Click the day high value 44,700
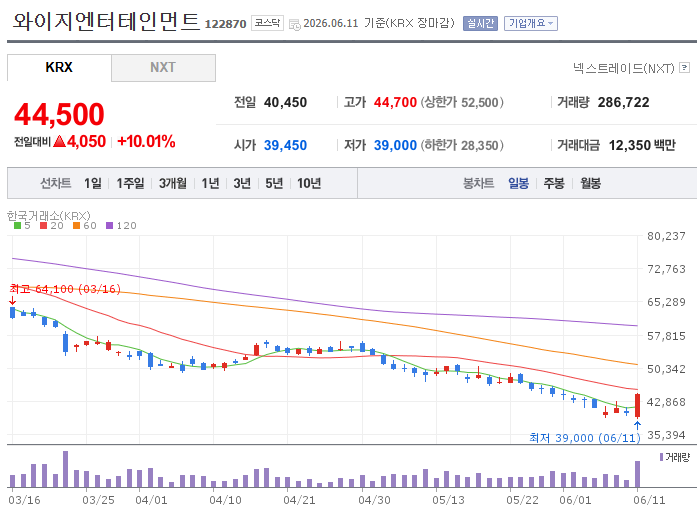 pos(395,103)
